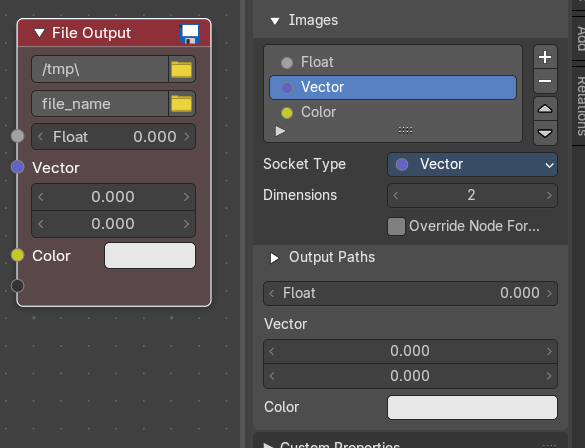Open the sidebar Color swatch picker

(472, 407)
